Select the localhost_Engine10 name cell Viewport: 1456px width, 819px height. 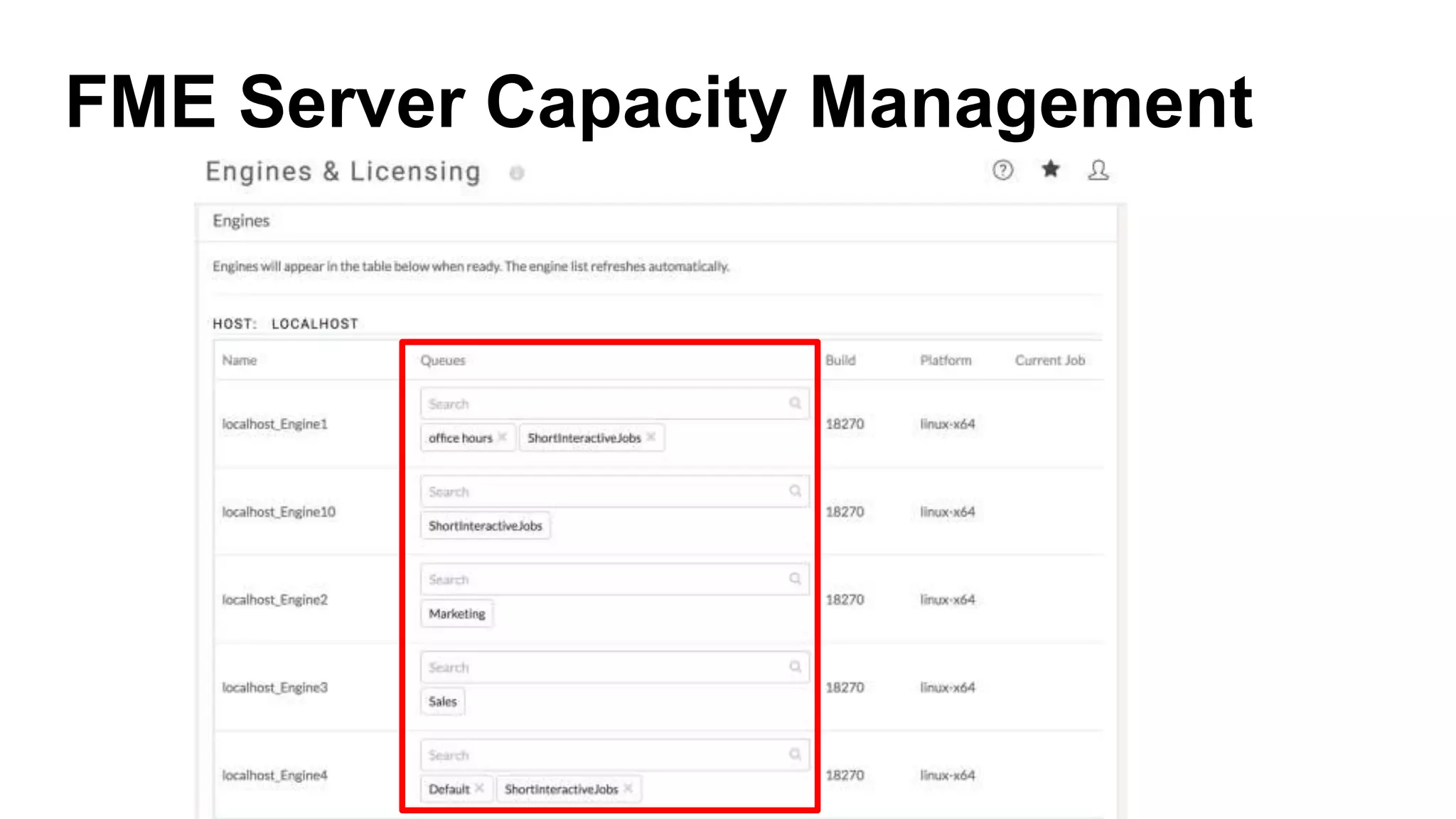point(279,512)
